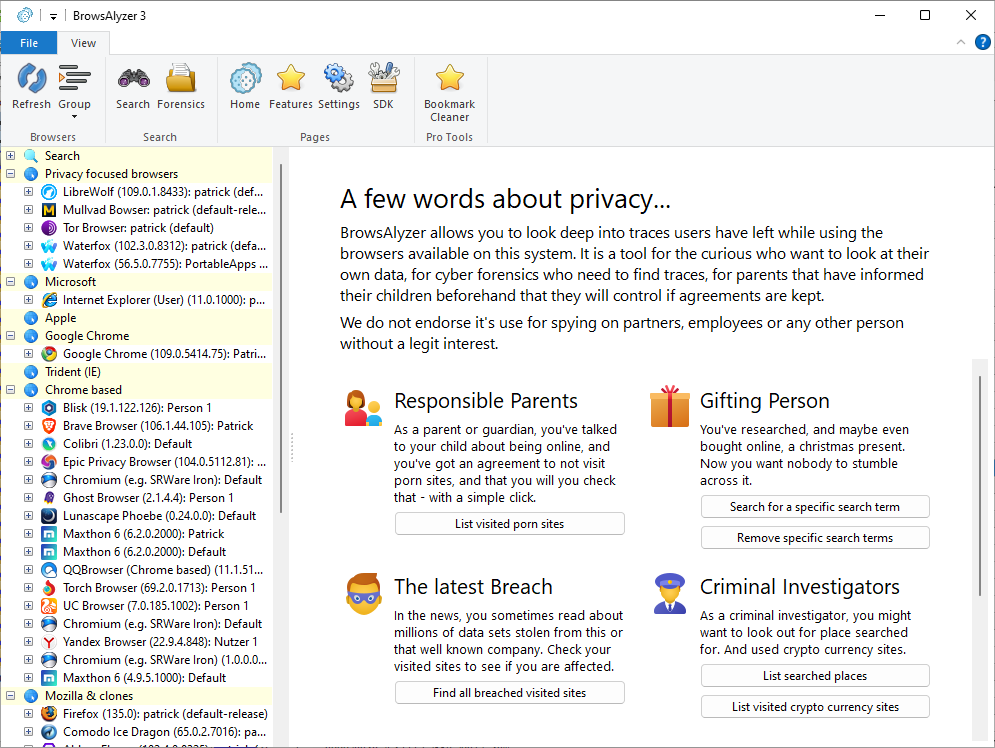The height and width of the screenshot is (748, 995).
Task: Select Maxthon 6 (6.2.0.2000): Patrick entry
Action: coord(143,534)
